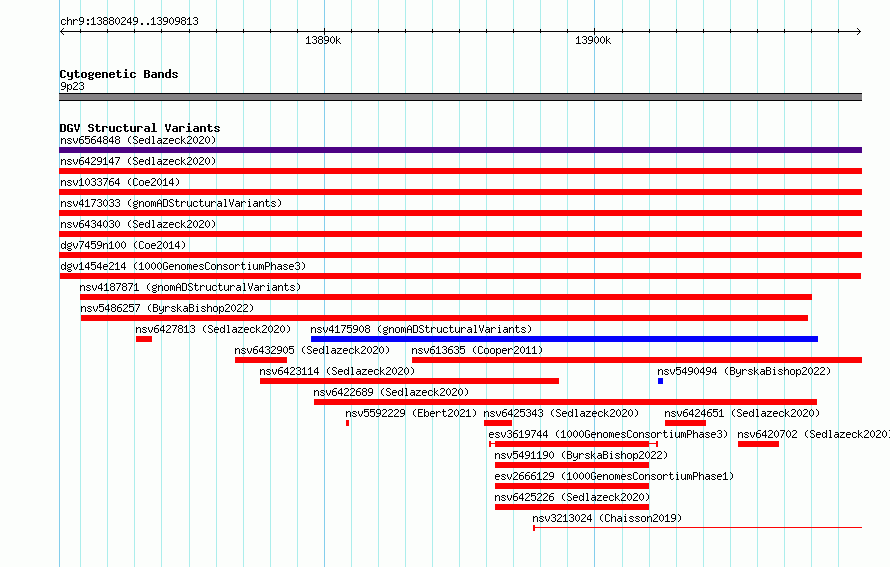Click the red bar under dgv1454e214

pyautogui.click(x=460, y=276)
